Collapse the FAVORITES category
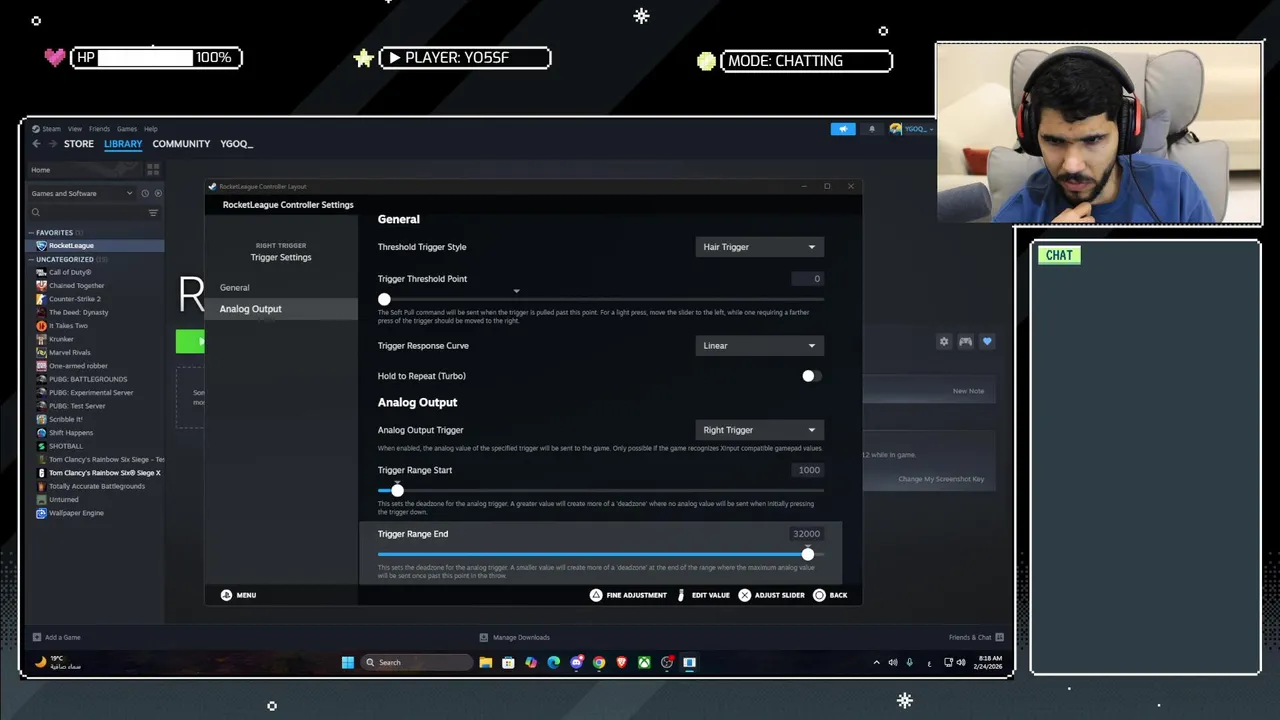1280x720 pixels. (x=33, y=233)
